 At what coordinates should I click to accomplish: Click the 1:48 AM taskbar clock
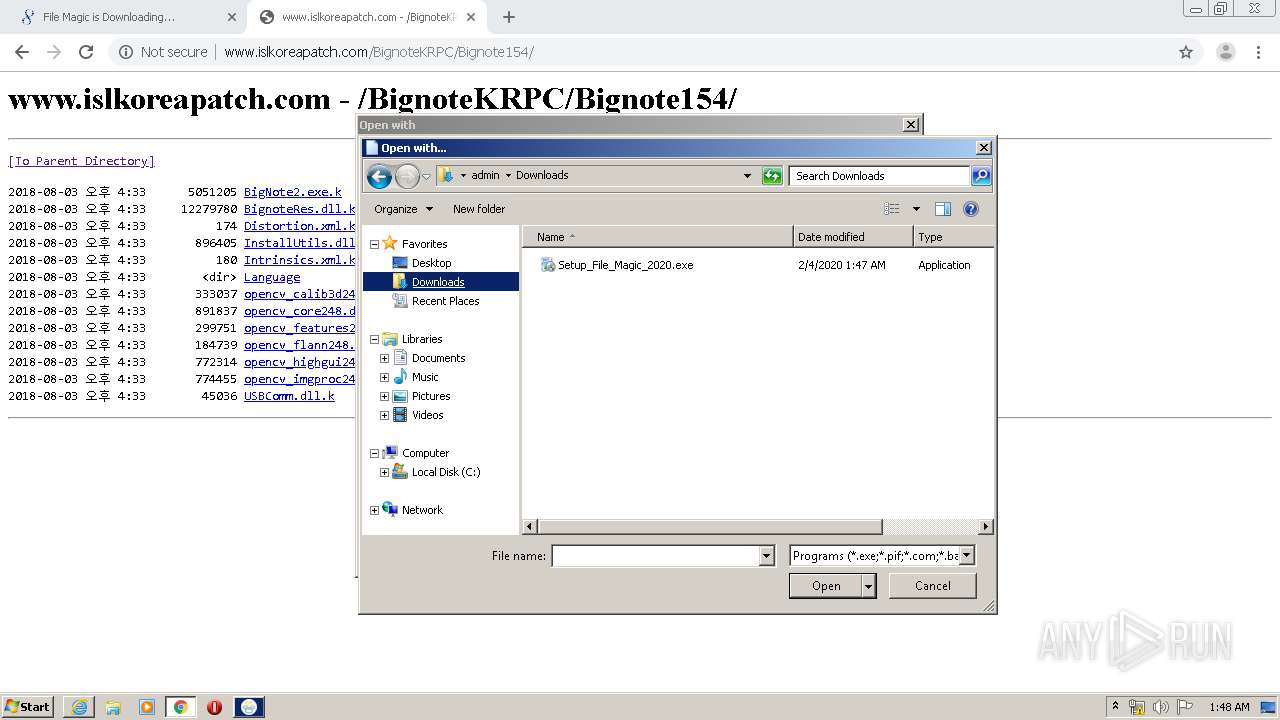(1229, 707)
